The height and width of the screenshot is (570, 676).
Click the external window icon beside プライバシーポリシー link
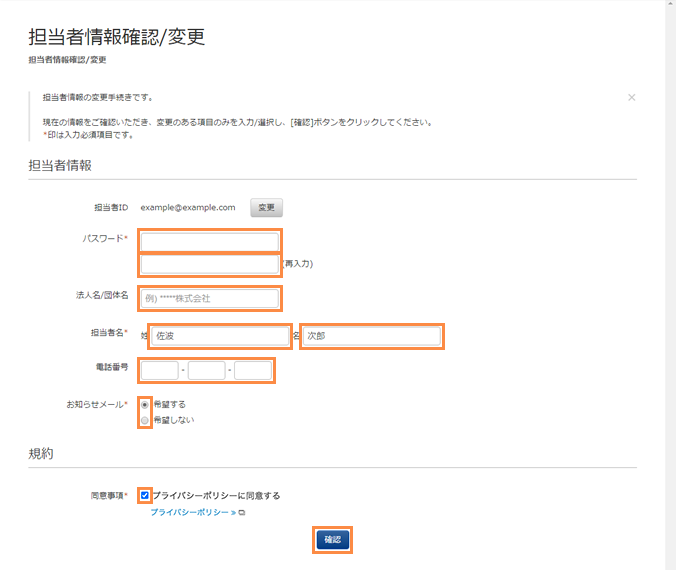(x=242, y=513)
